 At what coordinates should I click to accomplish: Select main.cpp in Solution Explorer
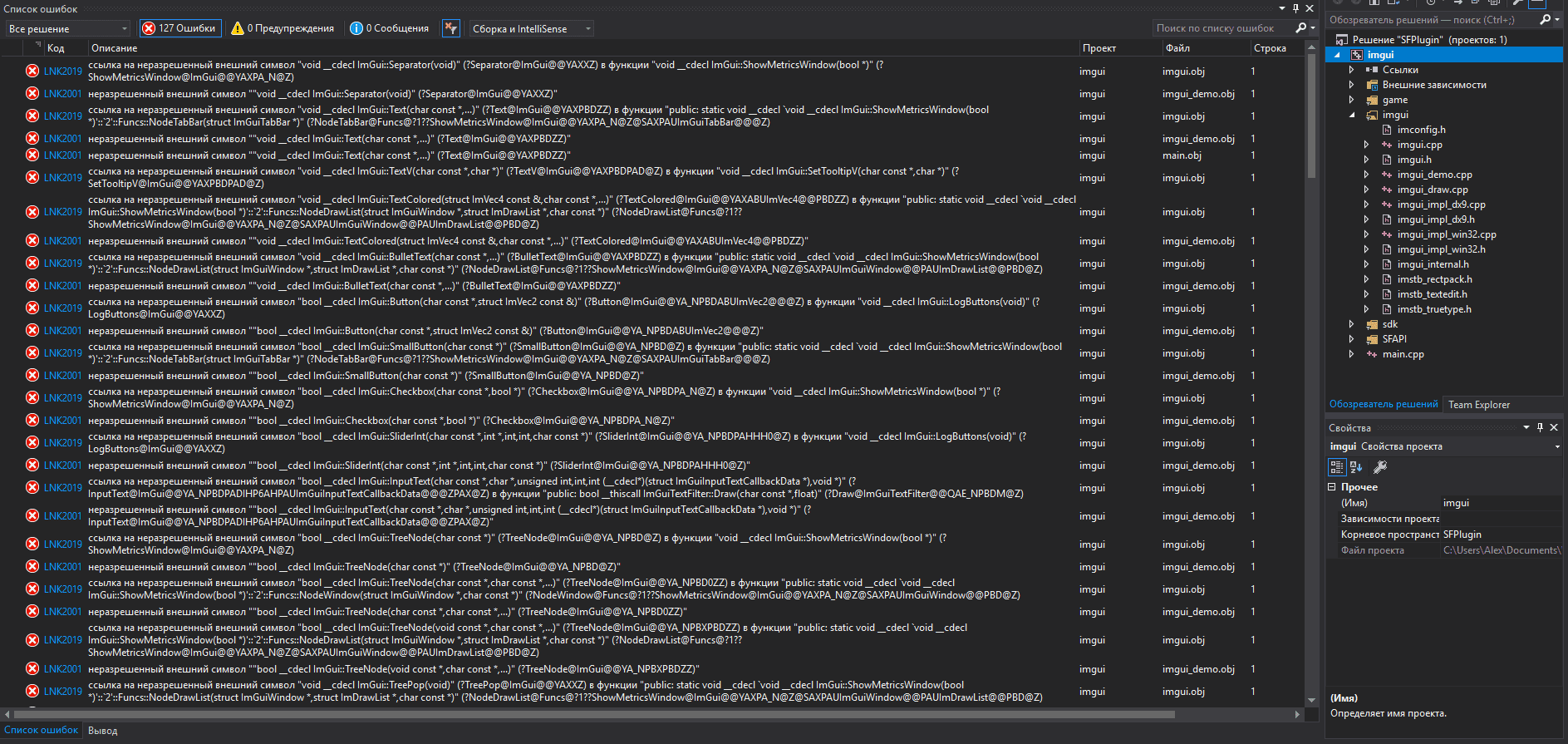click(1403, 354)
